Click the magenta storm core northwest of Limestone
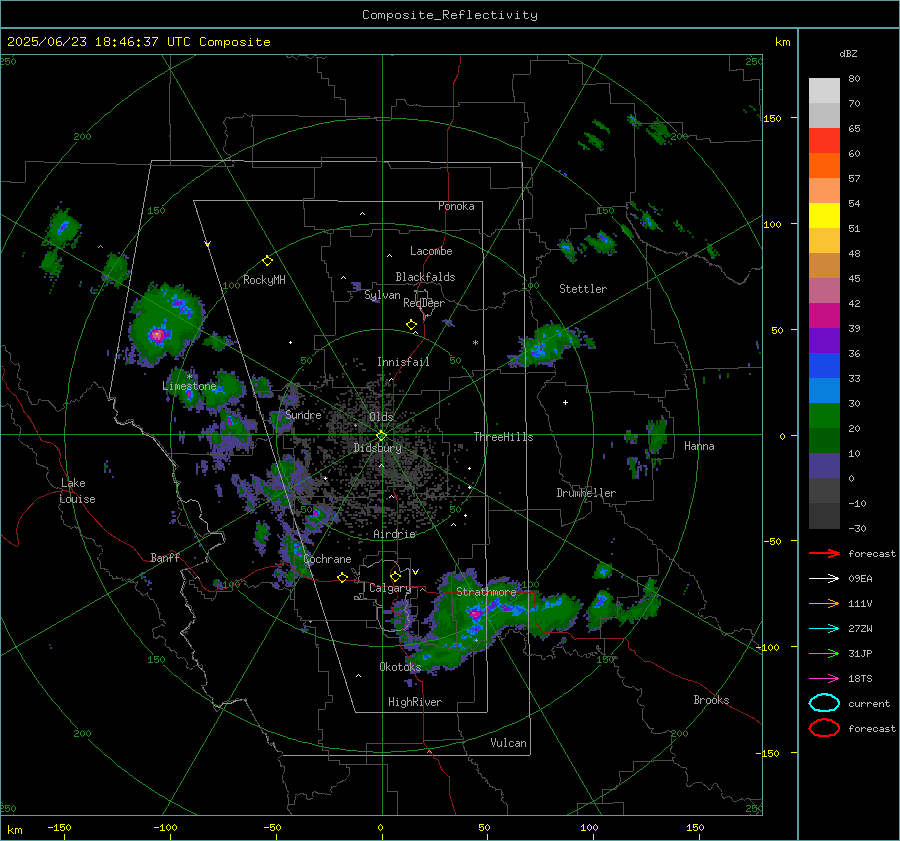 157,334
